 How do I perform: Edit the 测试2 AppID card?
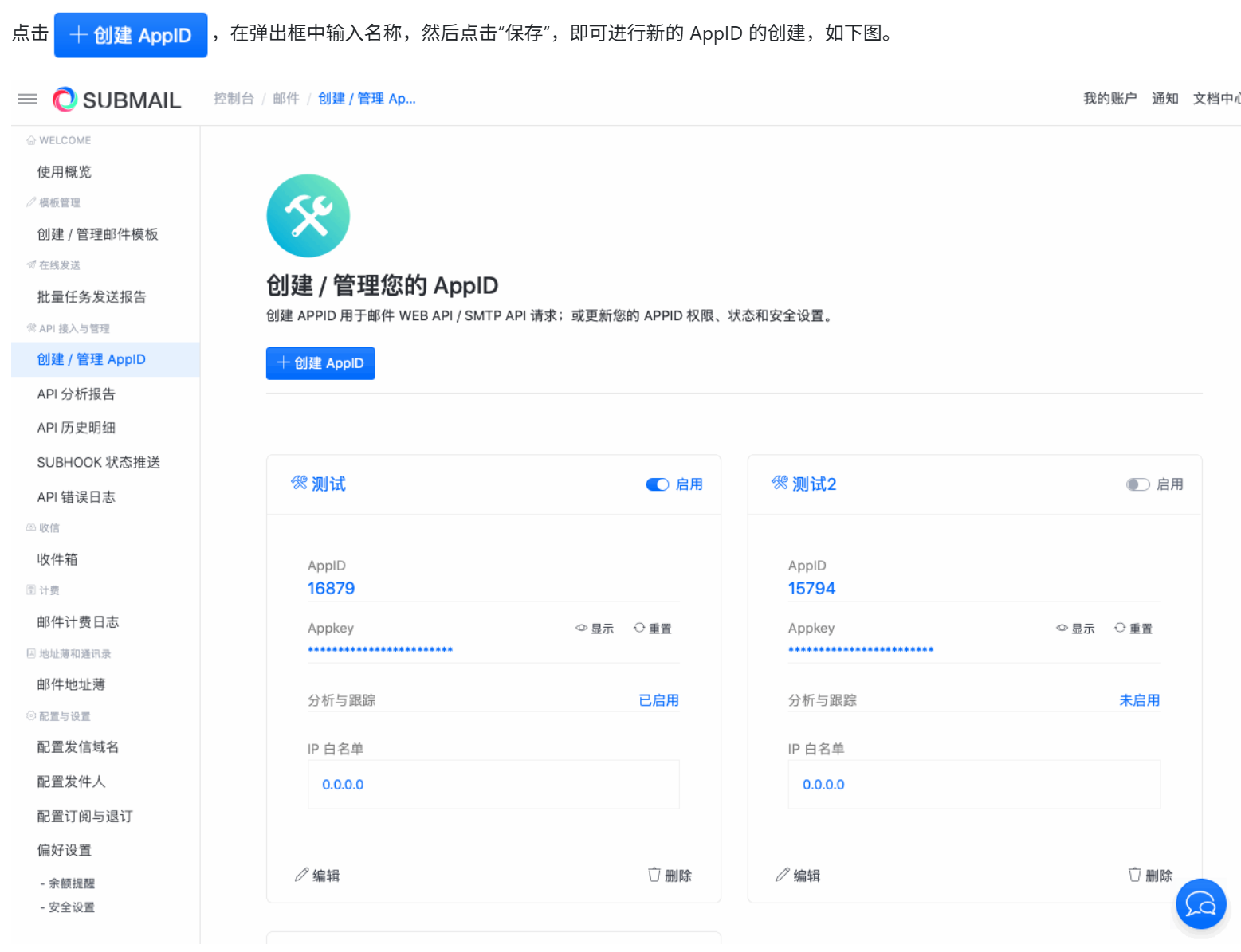(x=798, y=876)
